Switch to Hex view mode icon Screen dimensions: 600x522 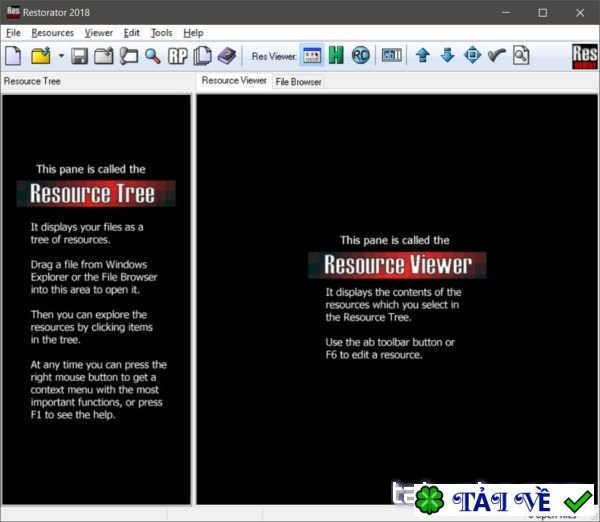pos(336,56)
